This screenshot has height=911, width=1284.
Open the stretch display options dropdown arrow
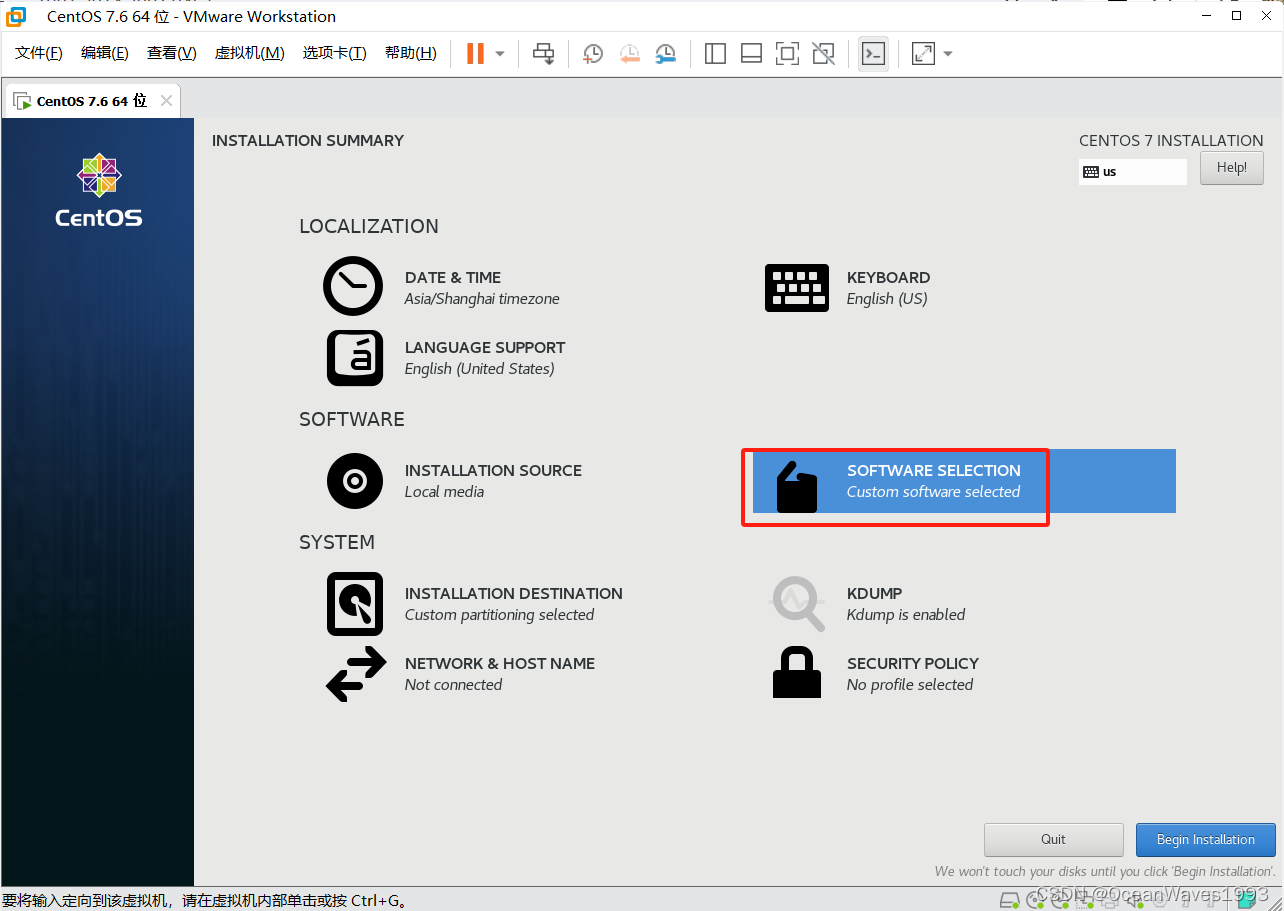coord(948,54)
